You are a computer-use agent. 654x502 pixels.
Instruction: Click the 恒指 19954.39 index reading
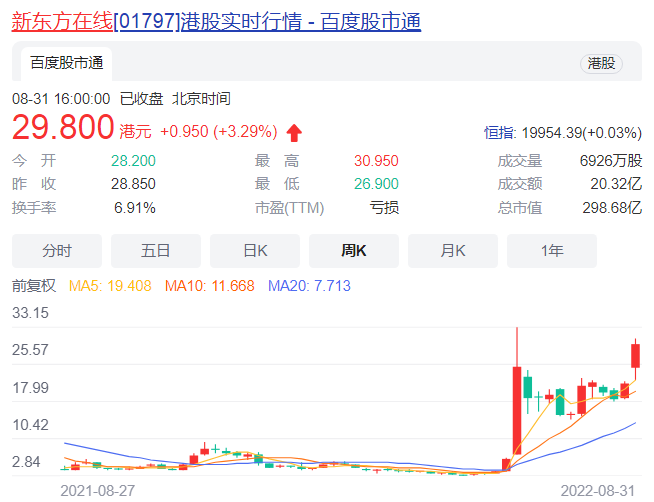click(x=563, y=133)
